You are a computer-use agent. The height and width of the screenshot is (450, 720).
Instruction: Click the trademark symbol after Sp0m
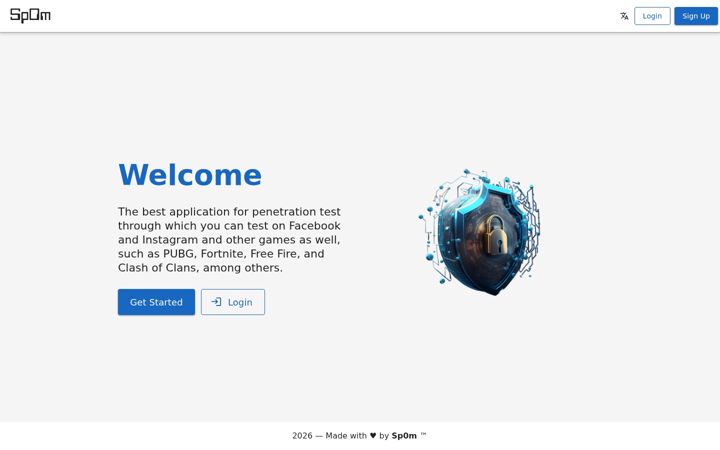pos(423,434)
